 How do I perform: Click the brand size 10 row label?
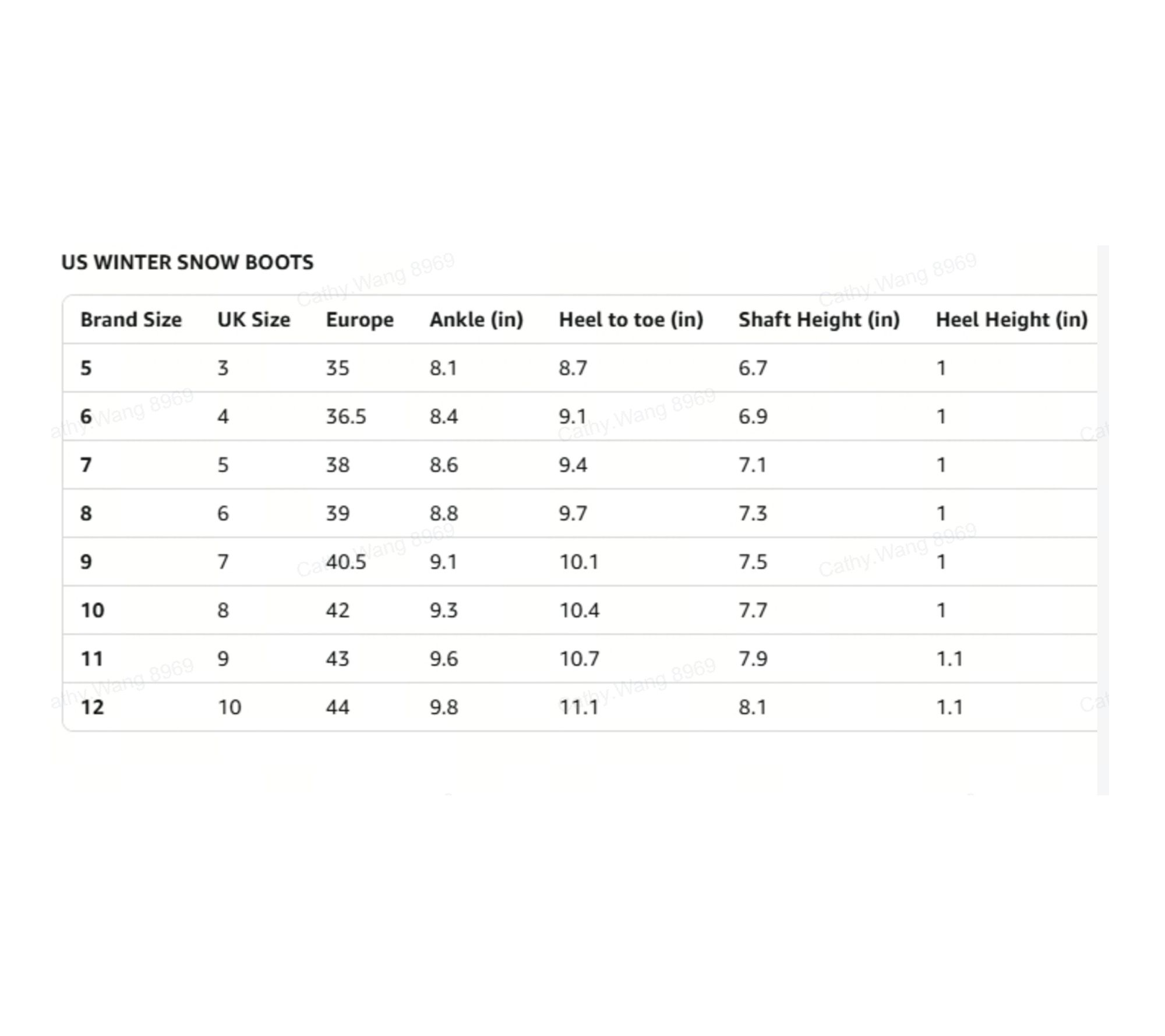click(x=92, y=611)
